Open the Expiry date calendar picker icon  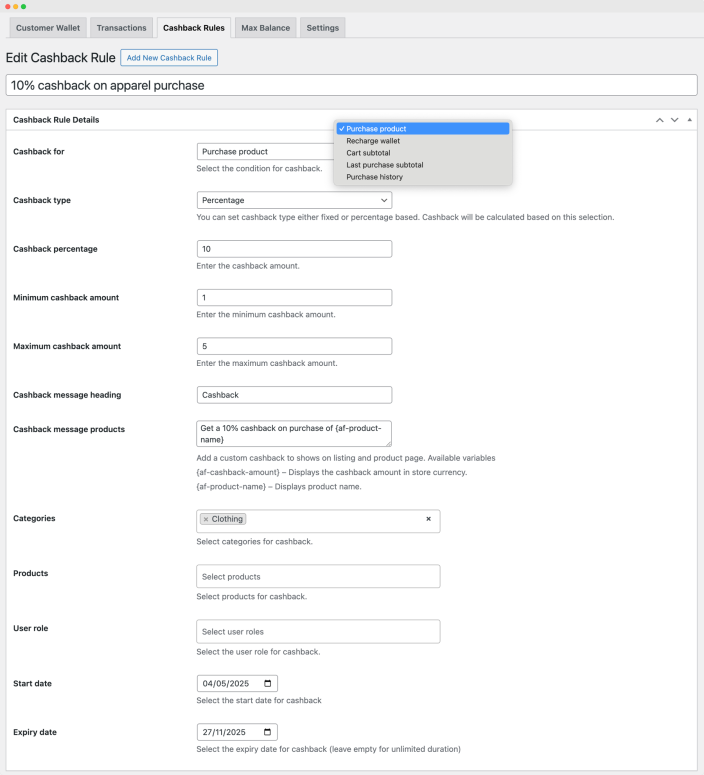(267, 732)
